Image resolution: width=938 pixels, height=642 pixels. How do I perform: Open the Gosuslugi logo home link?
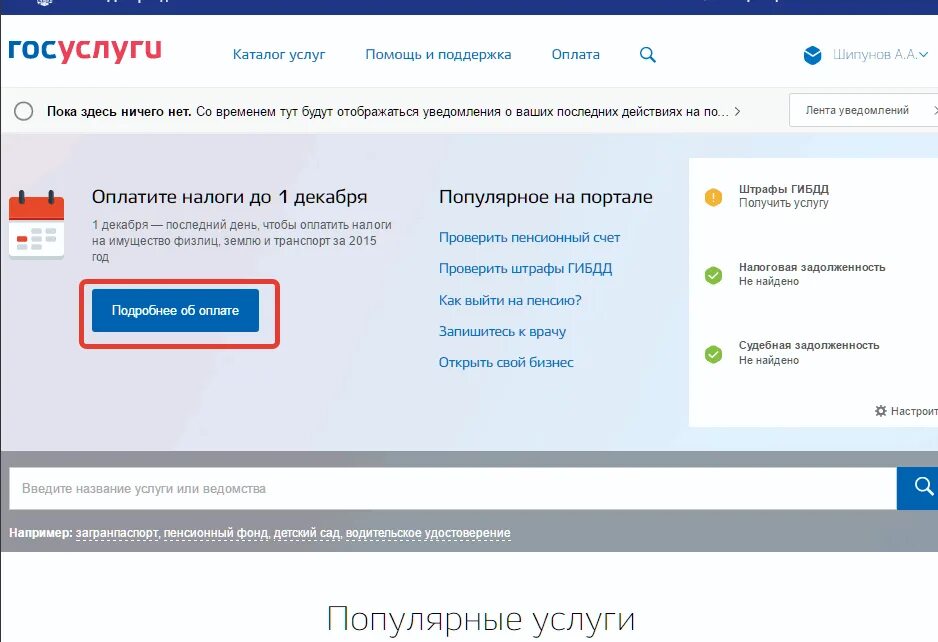point(85,50)
